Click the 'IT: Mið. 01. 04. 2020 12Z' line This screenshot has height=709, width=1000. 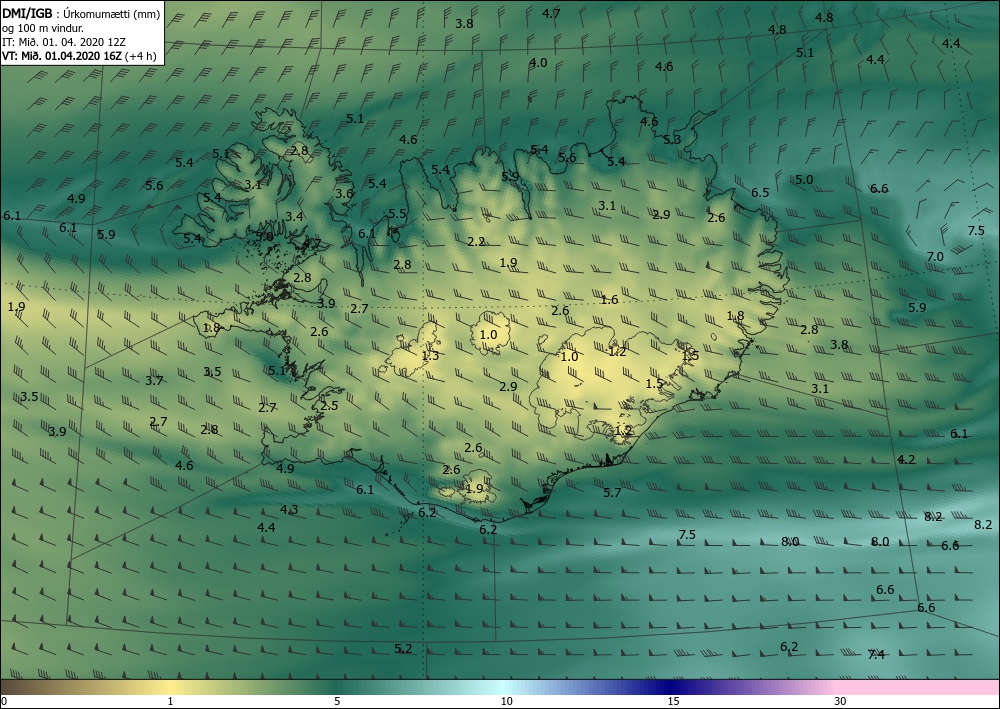[64, 42]
